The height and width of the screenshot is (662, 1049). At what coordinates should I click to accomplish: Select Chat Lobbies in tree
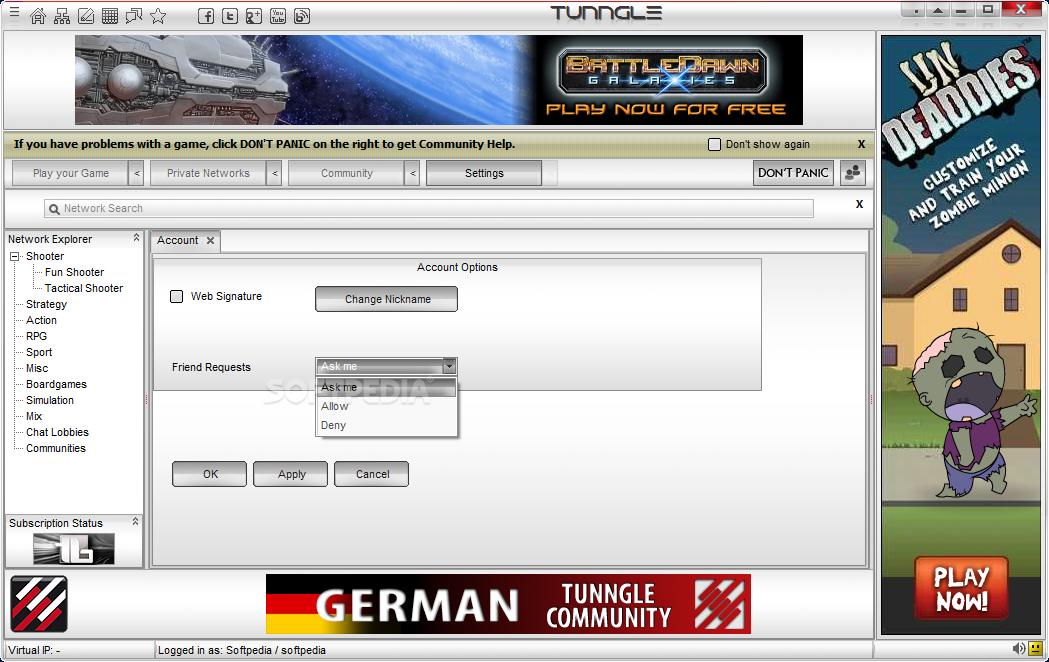click(x=58, y=433)
